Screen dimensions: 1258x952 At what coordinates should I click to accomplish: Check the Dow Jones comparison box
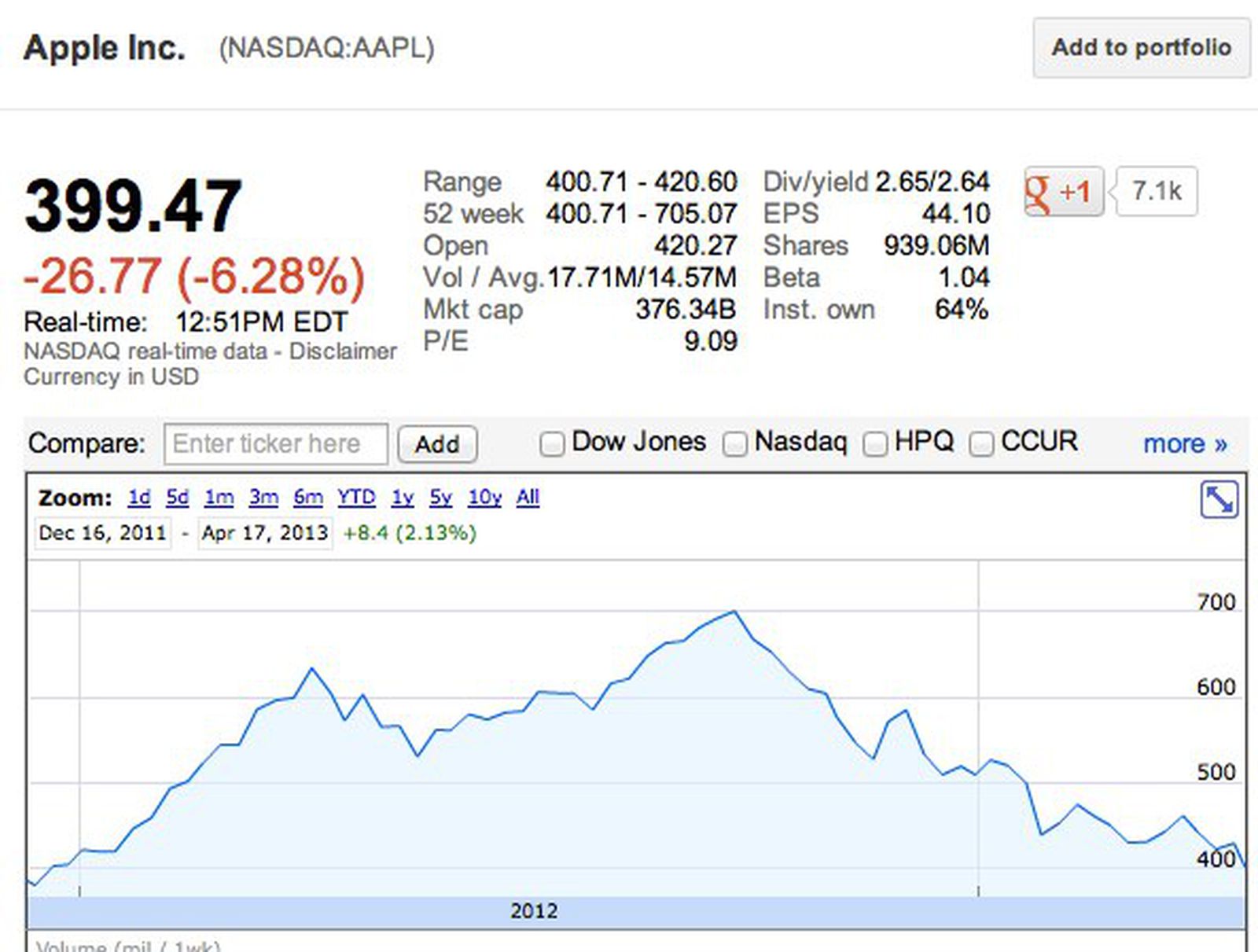click(551, 444)
